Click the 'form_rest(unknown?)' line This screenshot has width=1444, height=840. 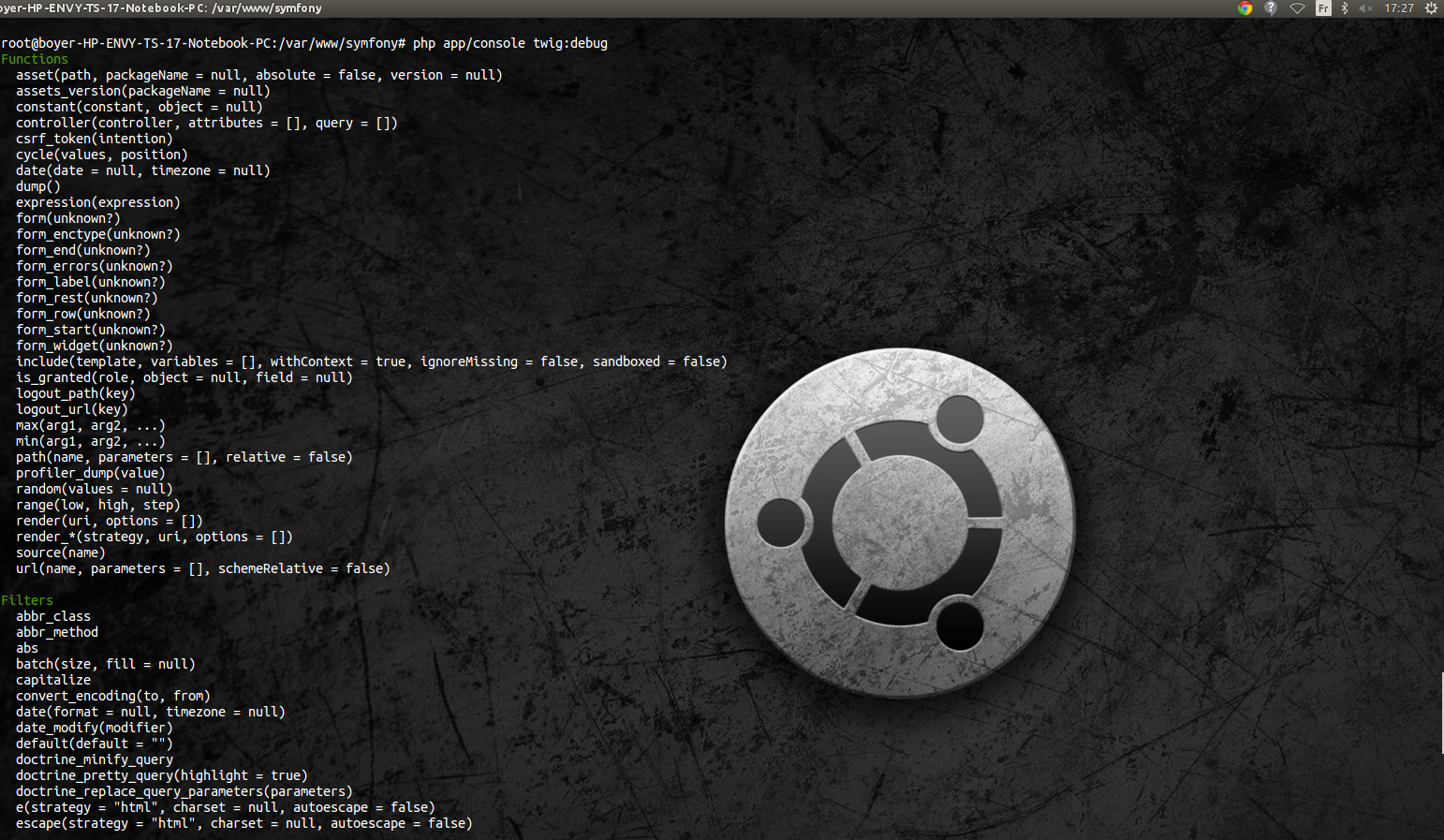[x=87, y=298]
